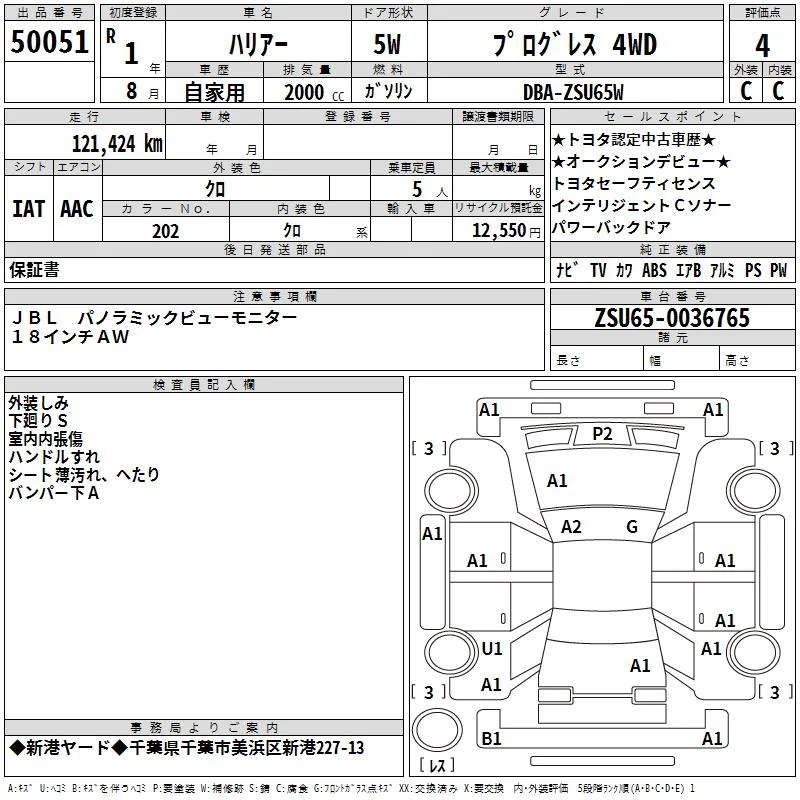
Task: Click the lot number 50051
Action: pyautogui.click(x=49, y=42)
